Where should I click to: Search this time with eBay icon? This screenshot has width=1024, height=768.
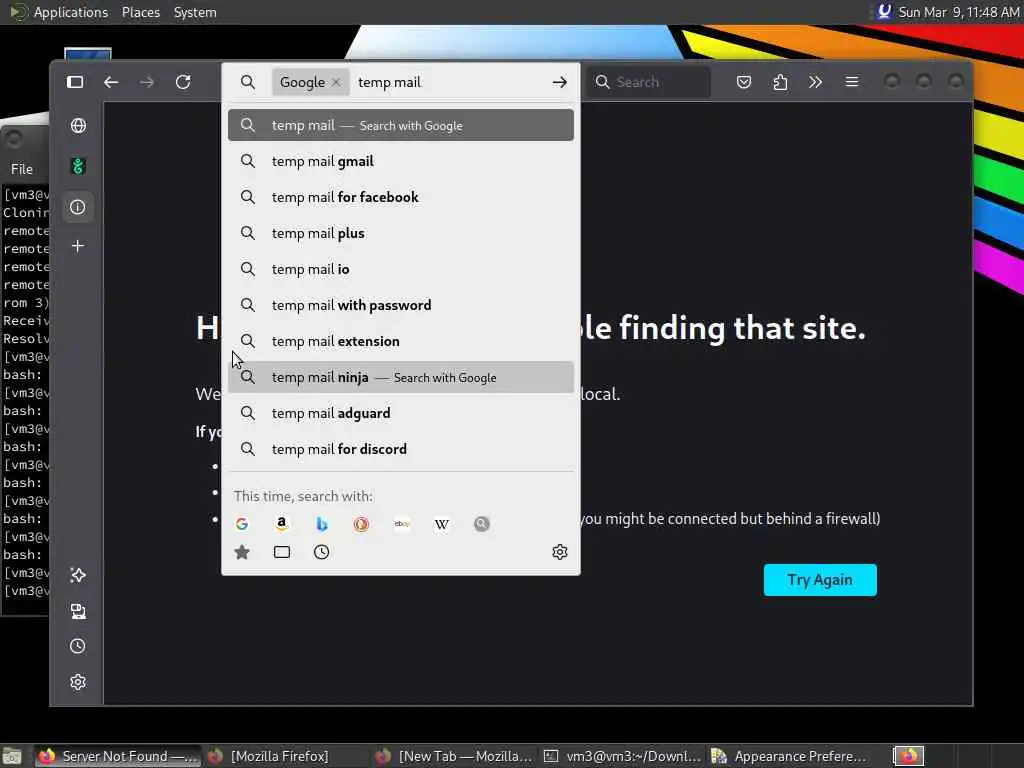(x=402, y=524)
